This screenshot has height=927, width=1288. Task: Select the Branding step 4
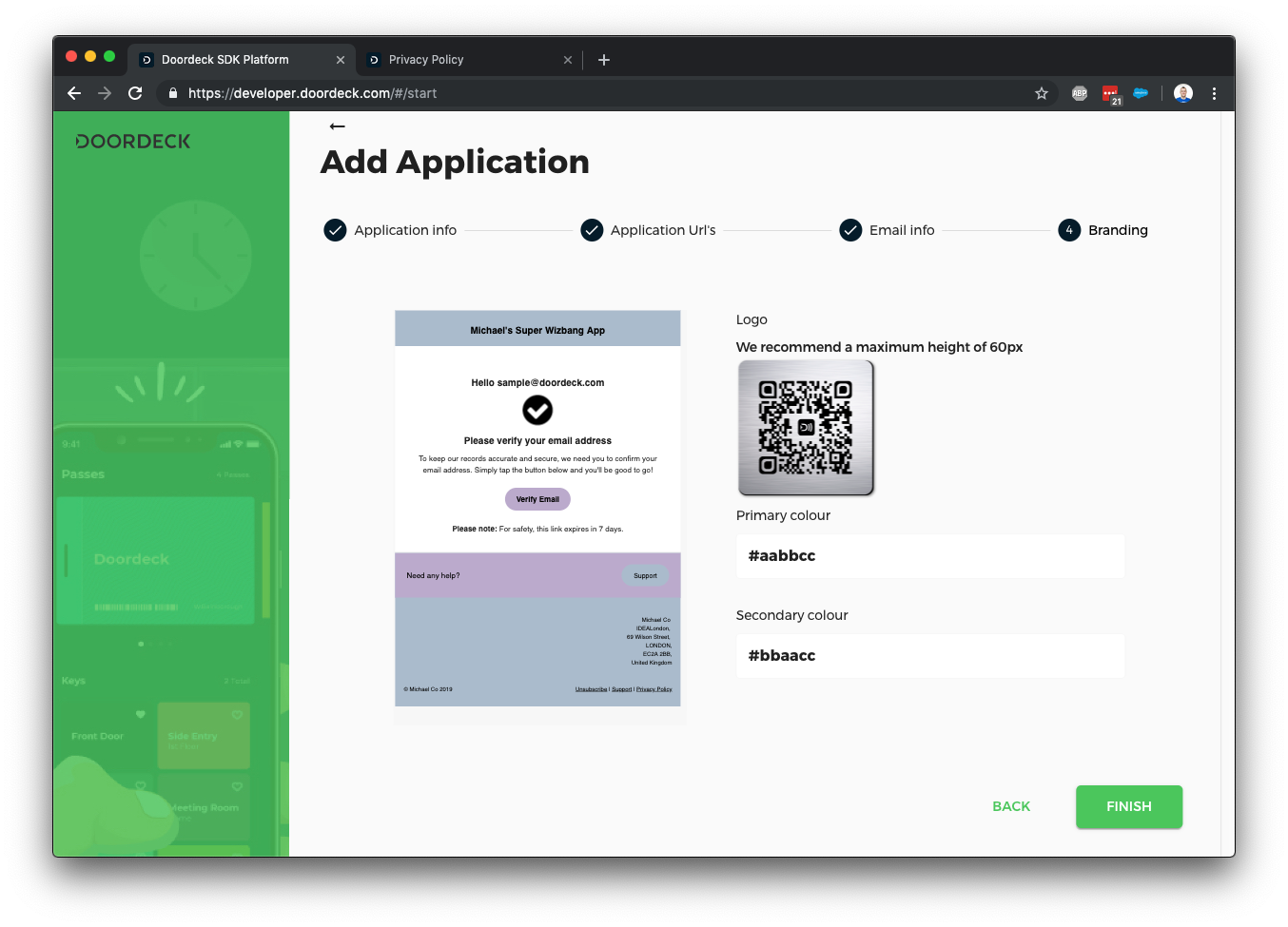(1103, 230)
